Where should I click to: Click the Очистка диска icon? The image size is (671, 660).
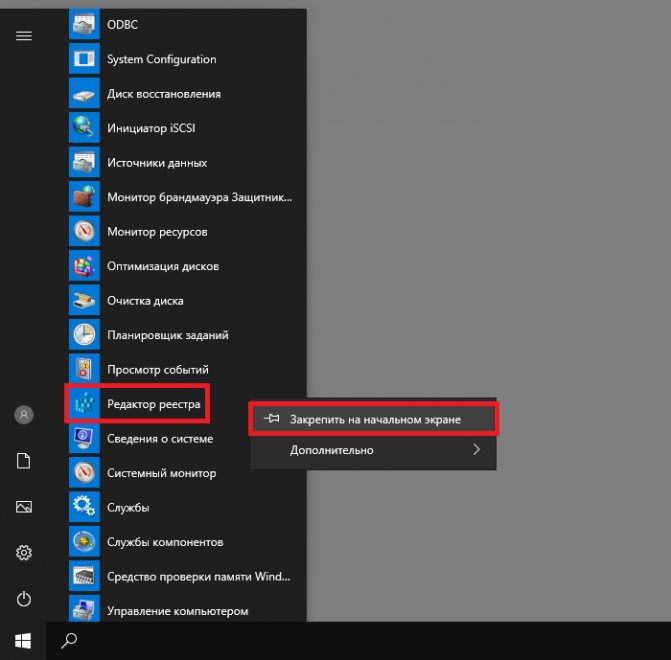(x=84, y=300)
